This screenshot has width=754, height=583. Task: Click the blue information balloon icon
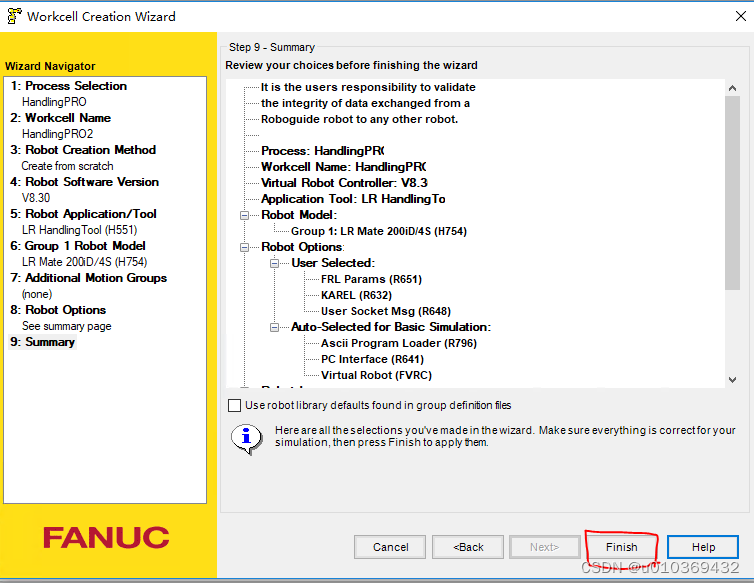(x=247, y=438)
